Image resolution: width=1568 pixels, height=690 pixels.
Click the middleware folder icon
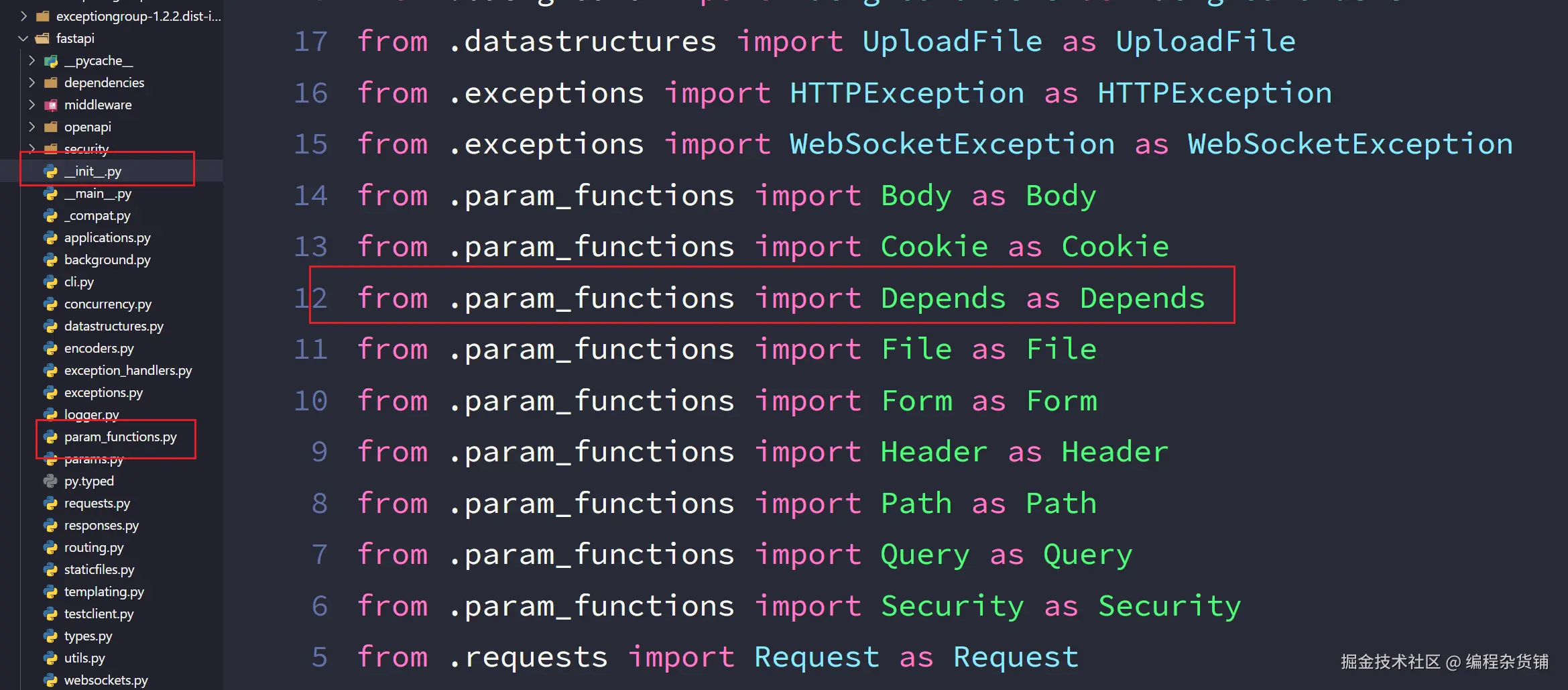[x=50, y=105]
